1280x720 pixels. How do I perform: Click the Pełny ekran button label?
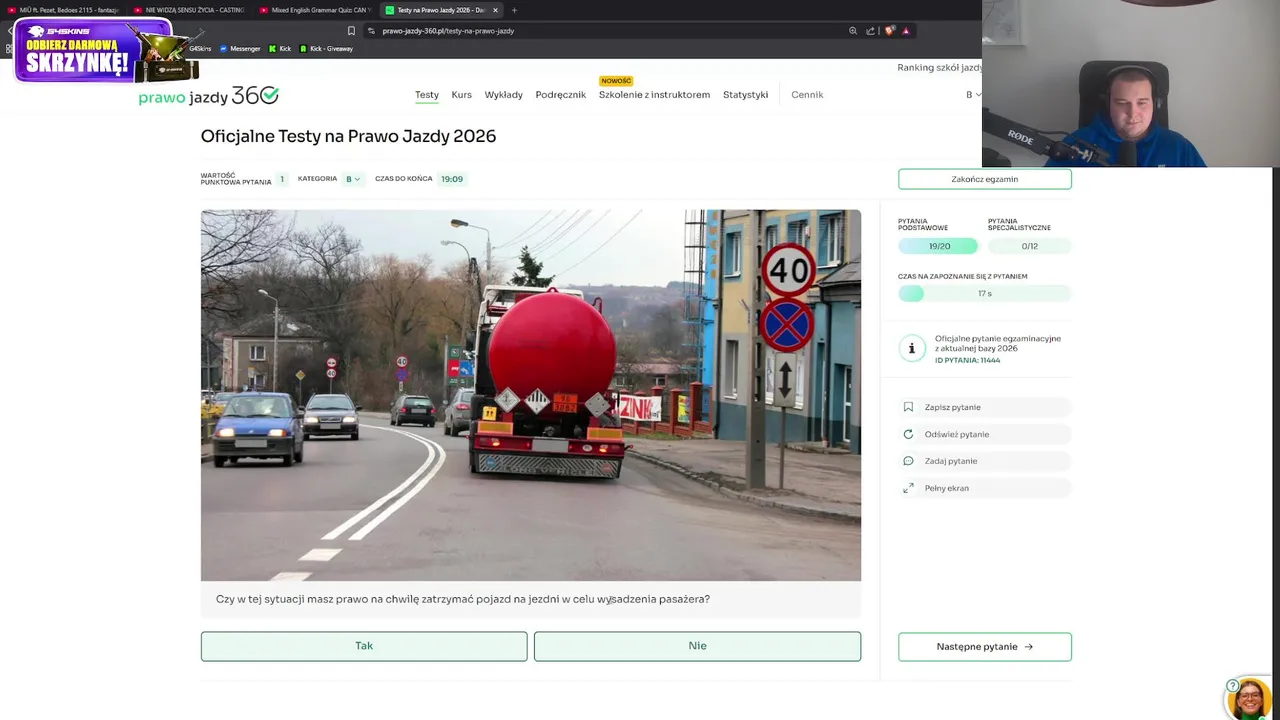coord(946,488)
